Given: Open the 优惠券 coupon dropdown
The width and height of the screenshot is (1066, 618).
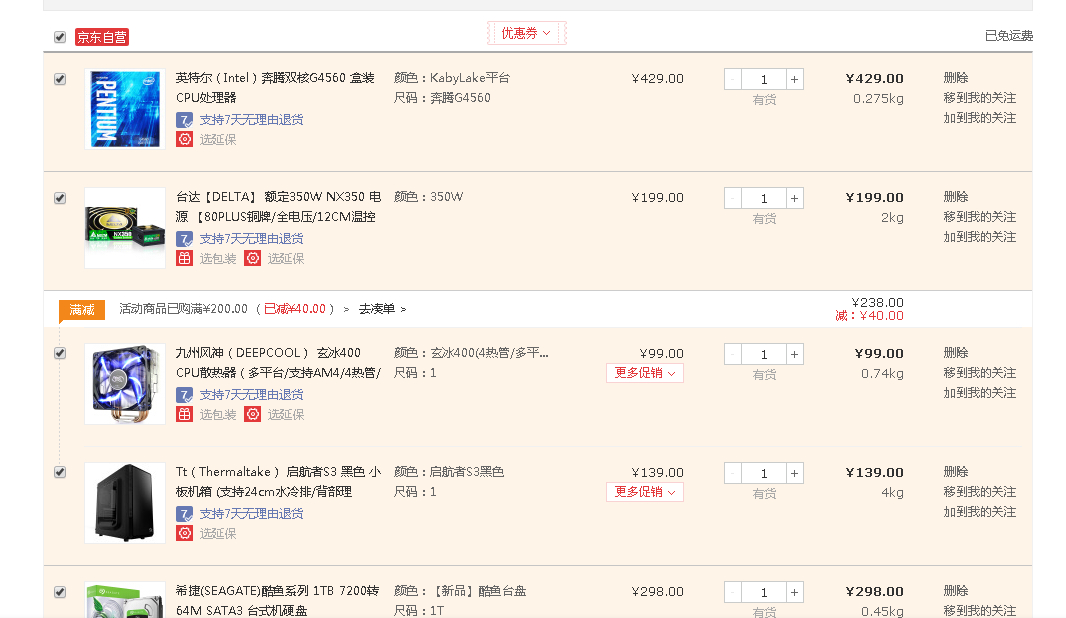Looking at the screenshot, I should pos(526,33).
